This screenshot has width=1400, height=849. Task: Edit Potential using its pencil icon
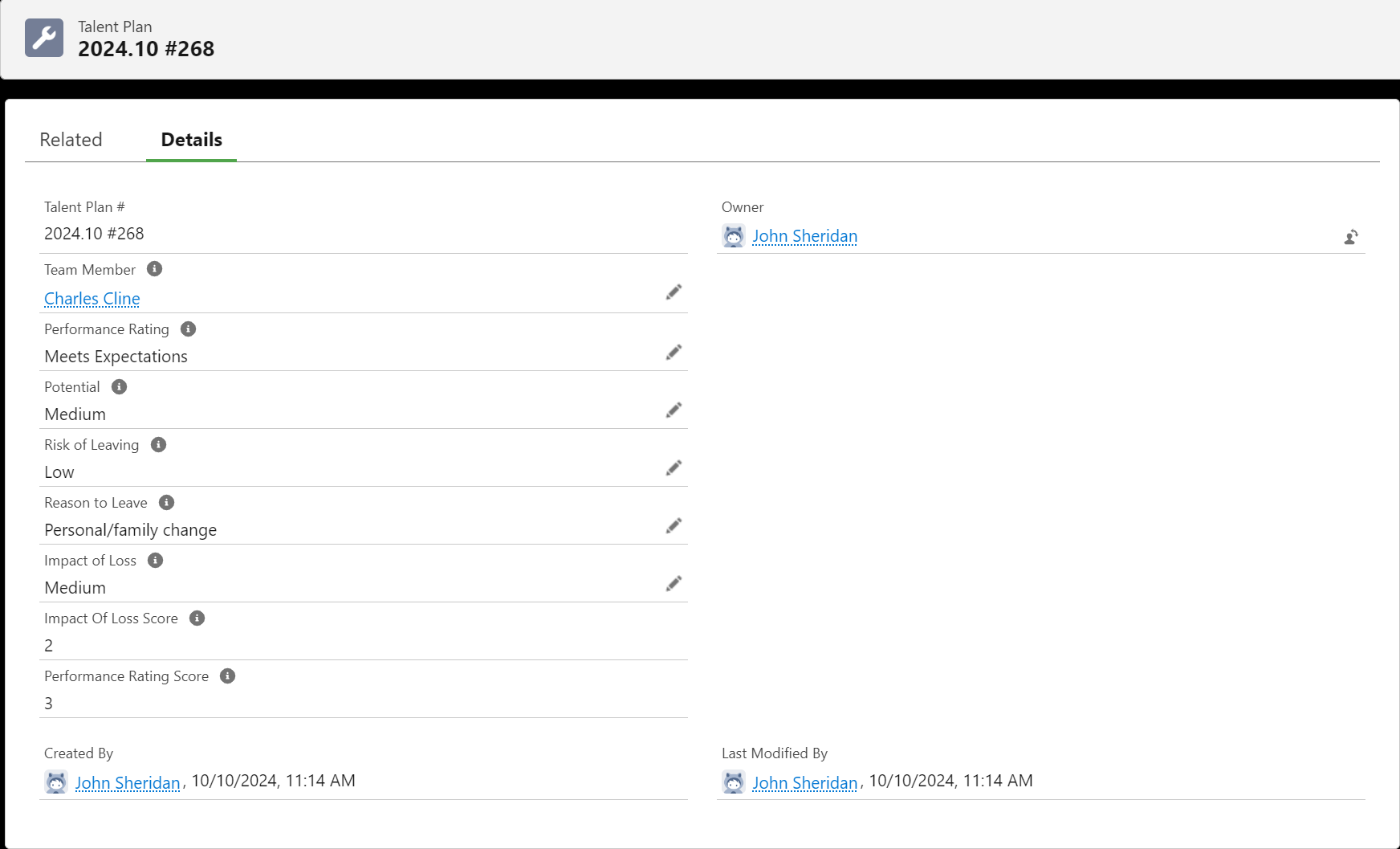click(674, 410)
